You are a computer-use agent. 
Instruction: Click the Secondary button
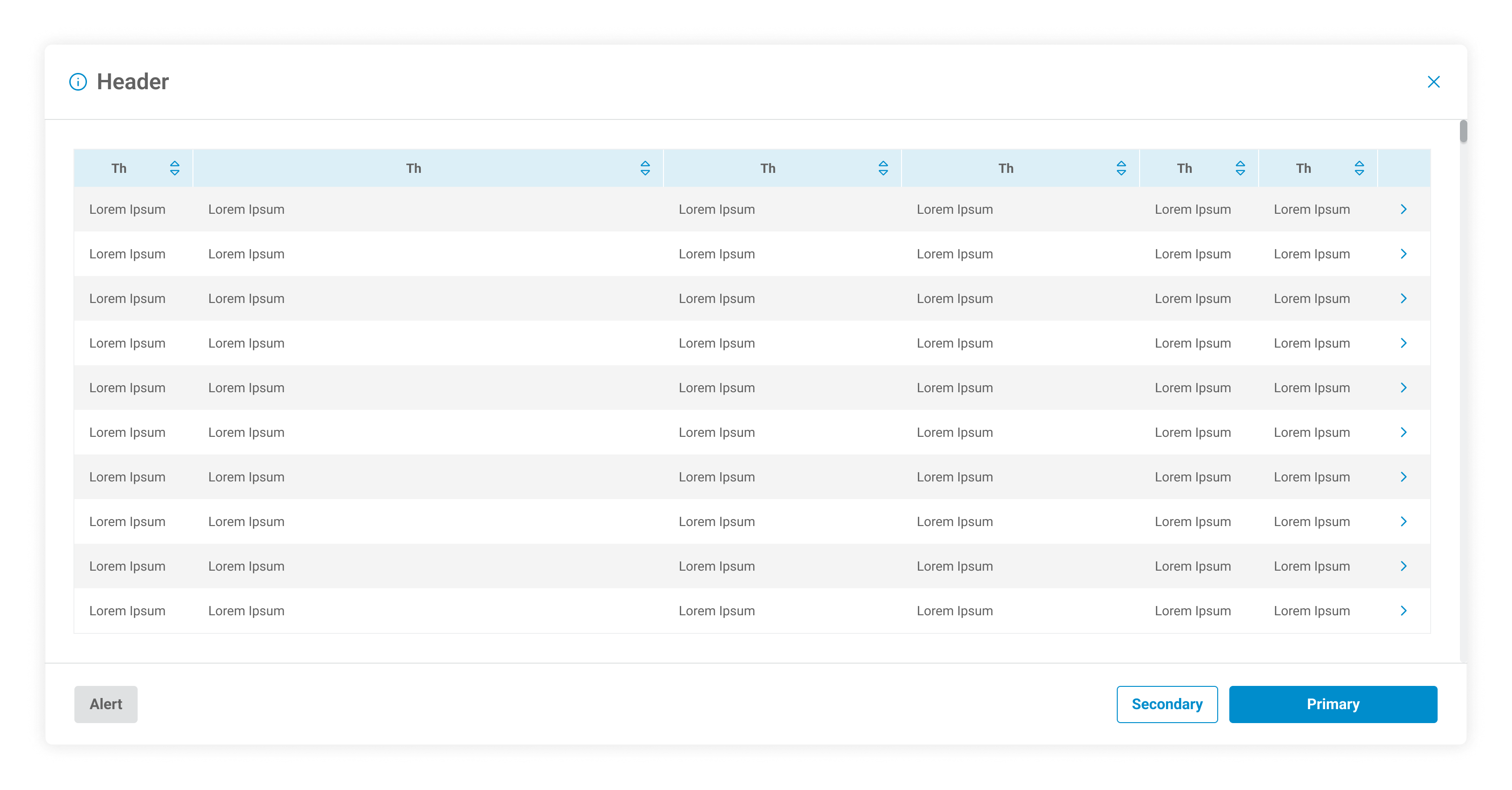(x=1167, y=704)
